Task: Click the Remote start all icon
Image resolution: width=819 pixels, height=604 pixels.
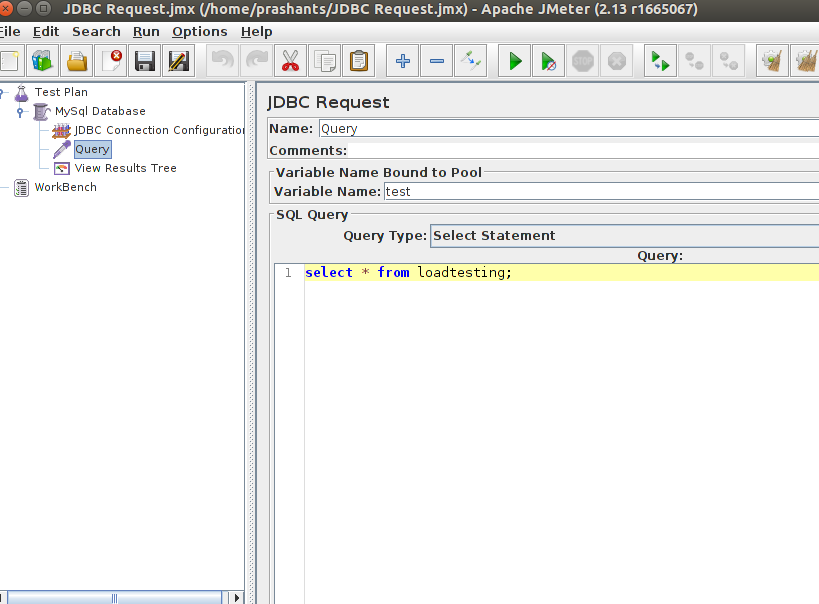Action: (x=660, y=61)
